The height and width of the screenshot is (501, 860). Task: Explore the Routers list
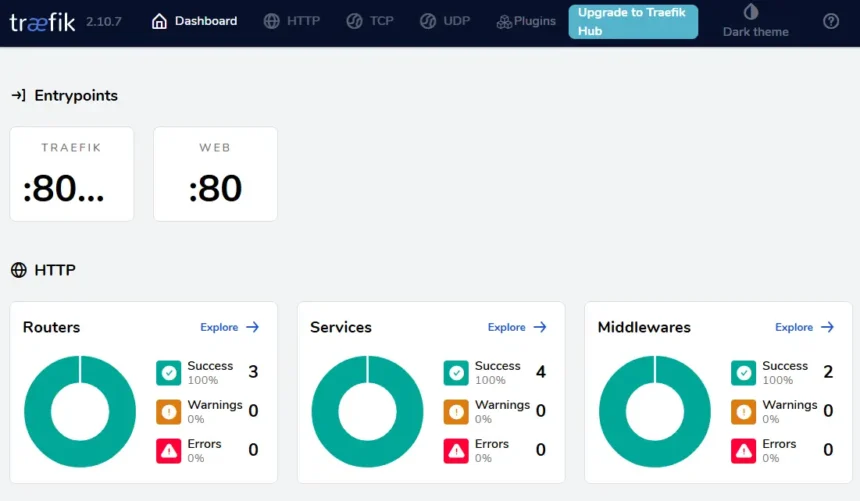229,327
